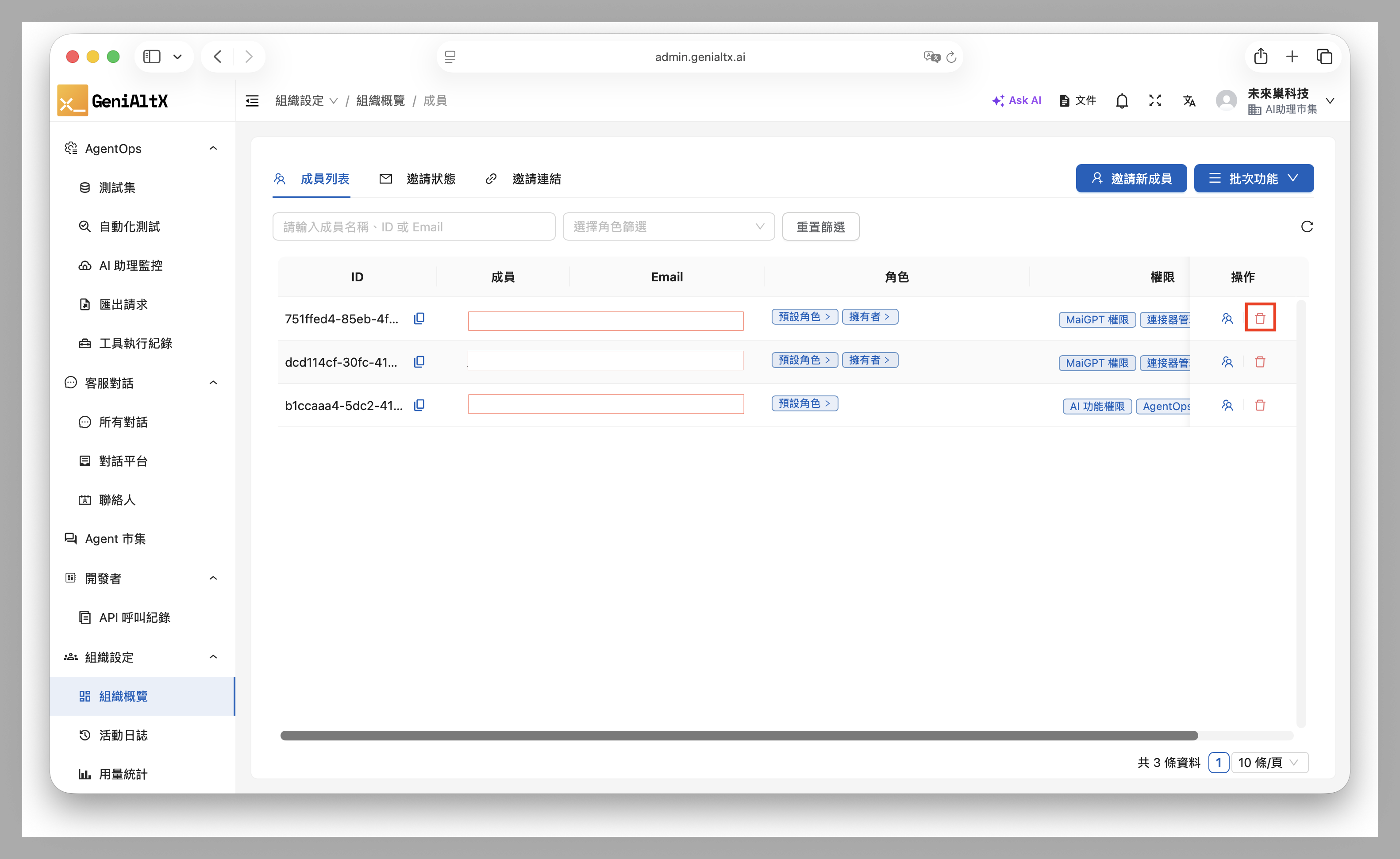Expand the 批次功能 batch actions dropdown
1400x859 pixels.
[1254, 178]
